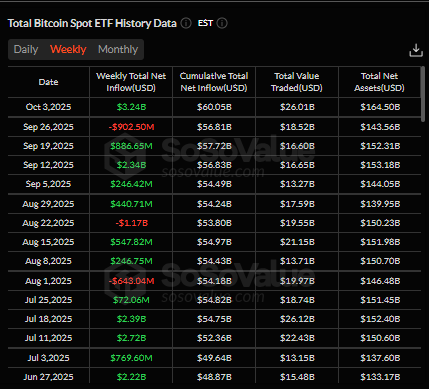
Task: Switch to the Daily tab
Action: (x=26, y=49)
